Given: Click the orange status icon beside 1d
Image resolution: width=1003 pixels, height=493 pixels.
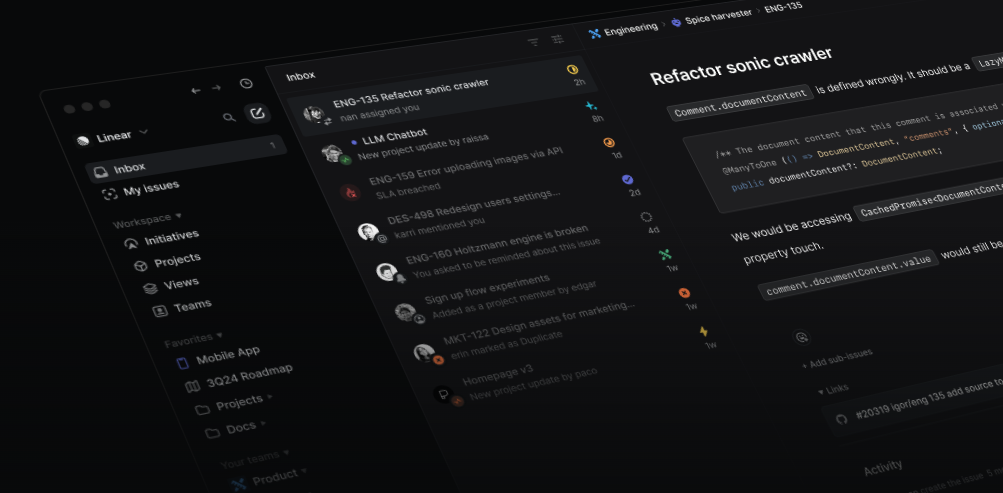Looking at the screenshot, I should [x=609, y=143].
